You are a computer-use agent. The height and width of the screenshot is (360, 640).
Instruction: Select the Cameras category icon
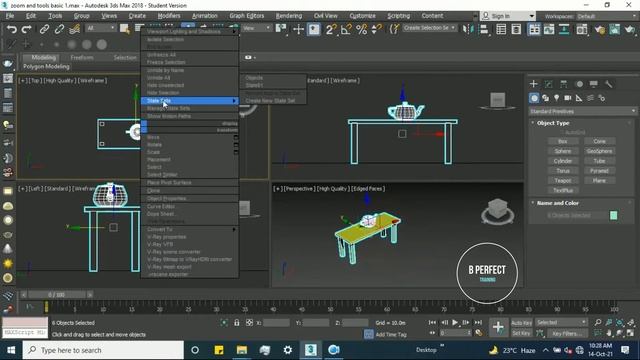pyautogui.click(x=568, y=98)
